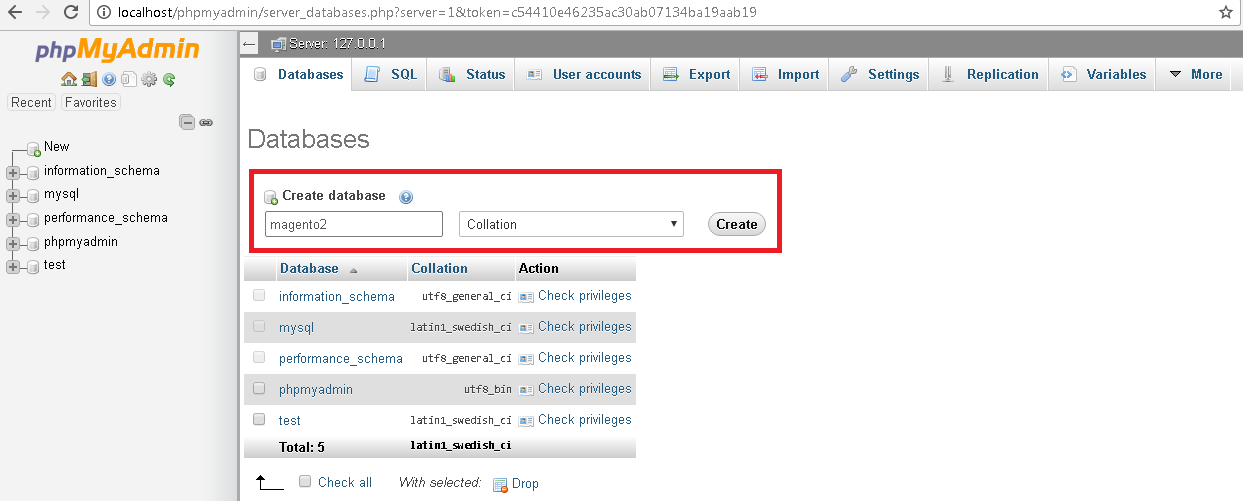
Task: Open the Collation dropdown
Action: point(571,224)
